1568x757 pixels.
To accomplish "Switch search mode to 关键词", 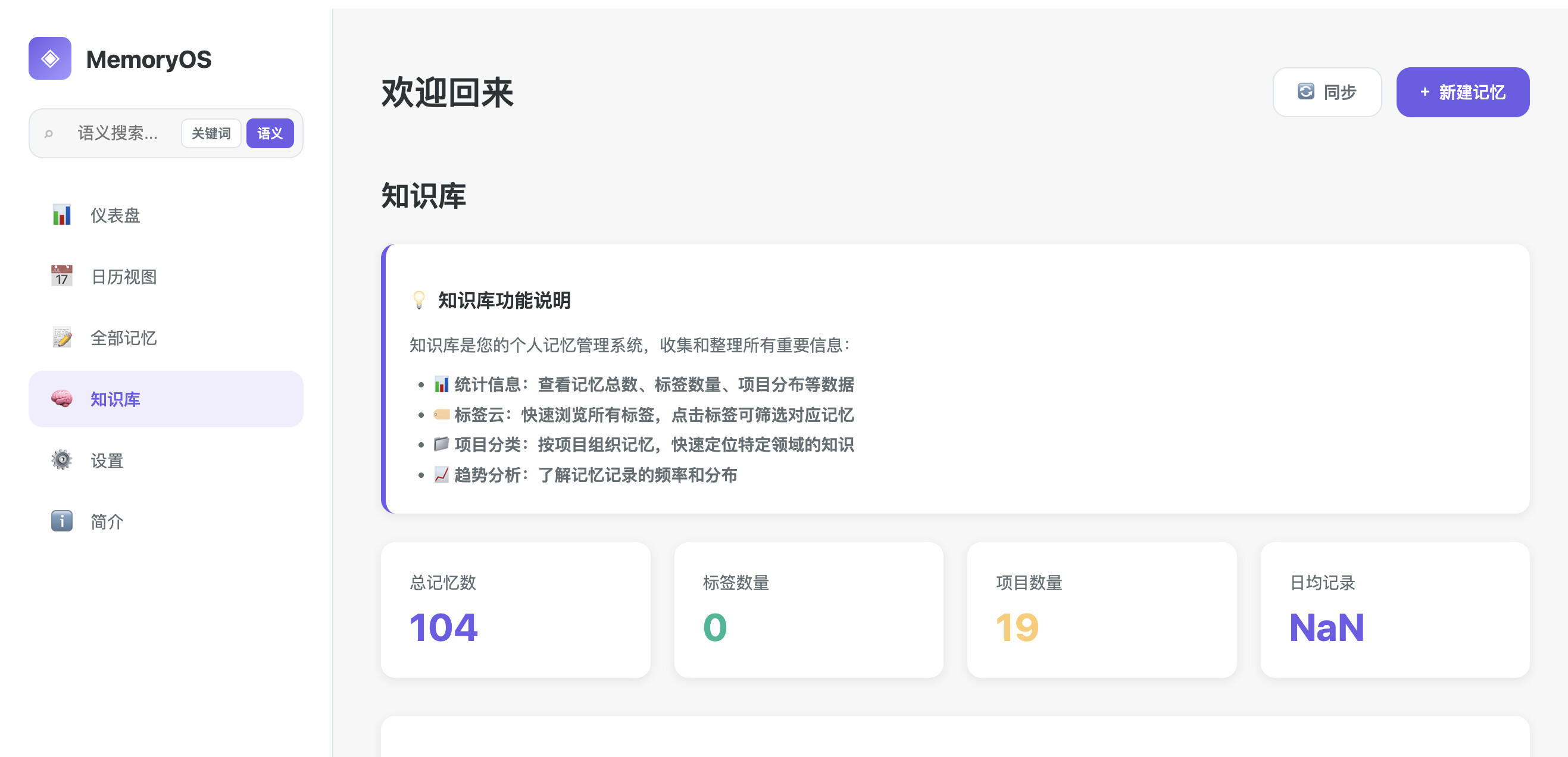I will tap(211, 133).
